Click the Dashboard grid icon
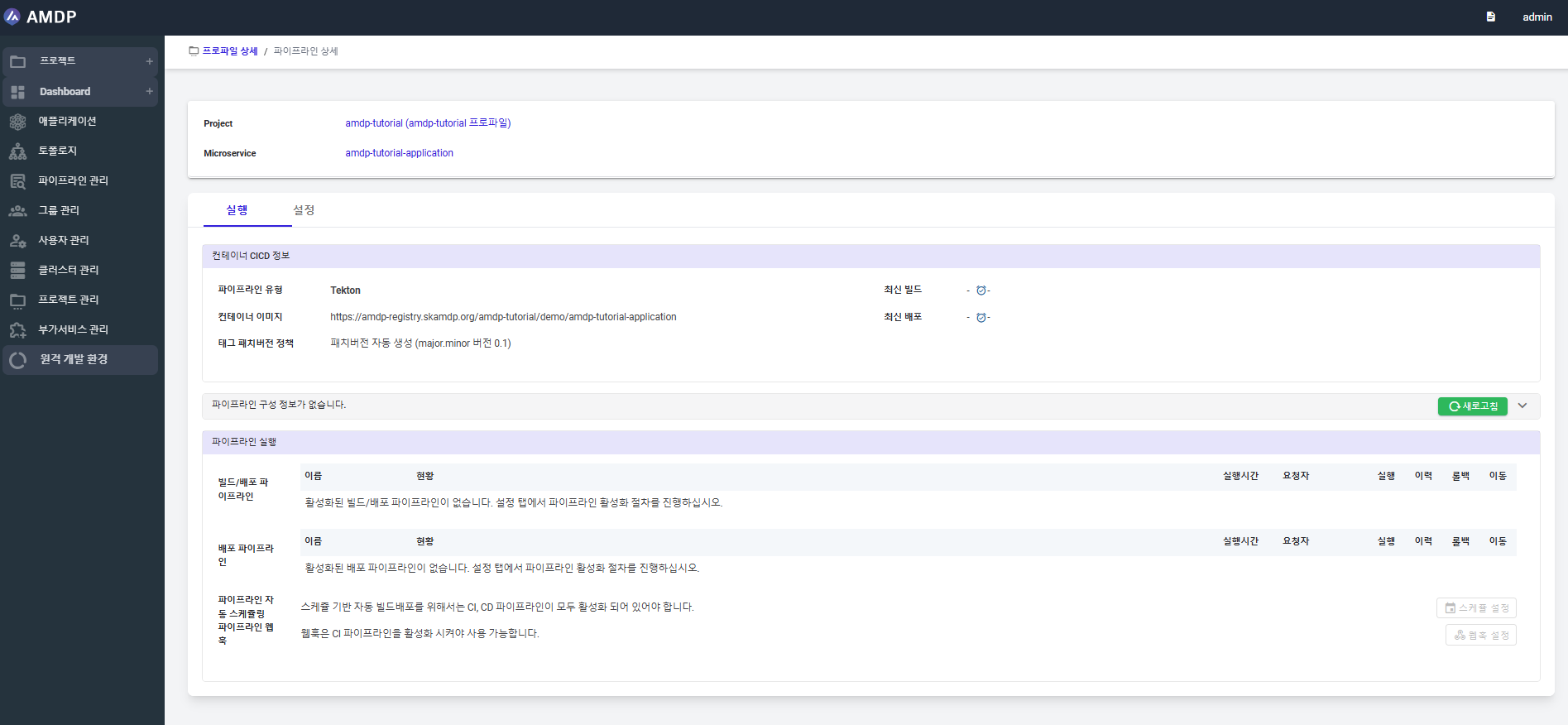Viewport: 1568px width, 725px height. pyautogui.click(x=17, y=92)
